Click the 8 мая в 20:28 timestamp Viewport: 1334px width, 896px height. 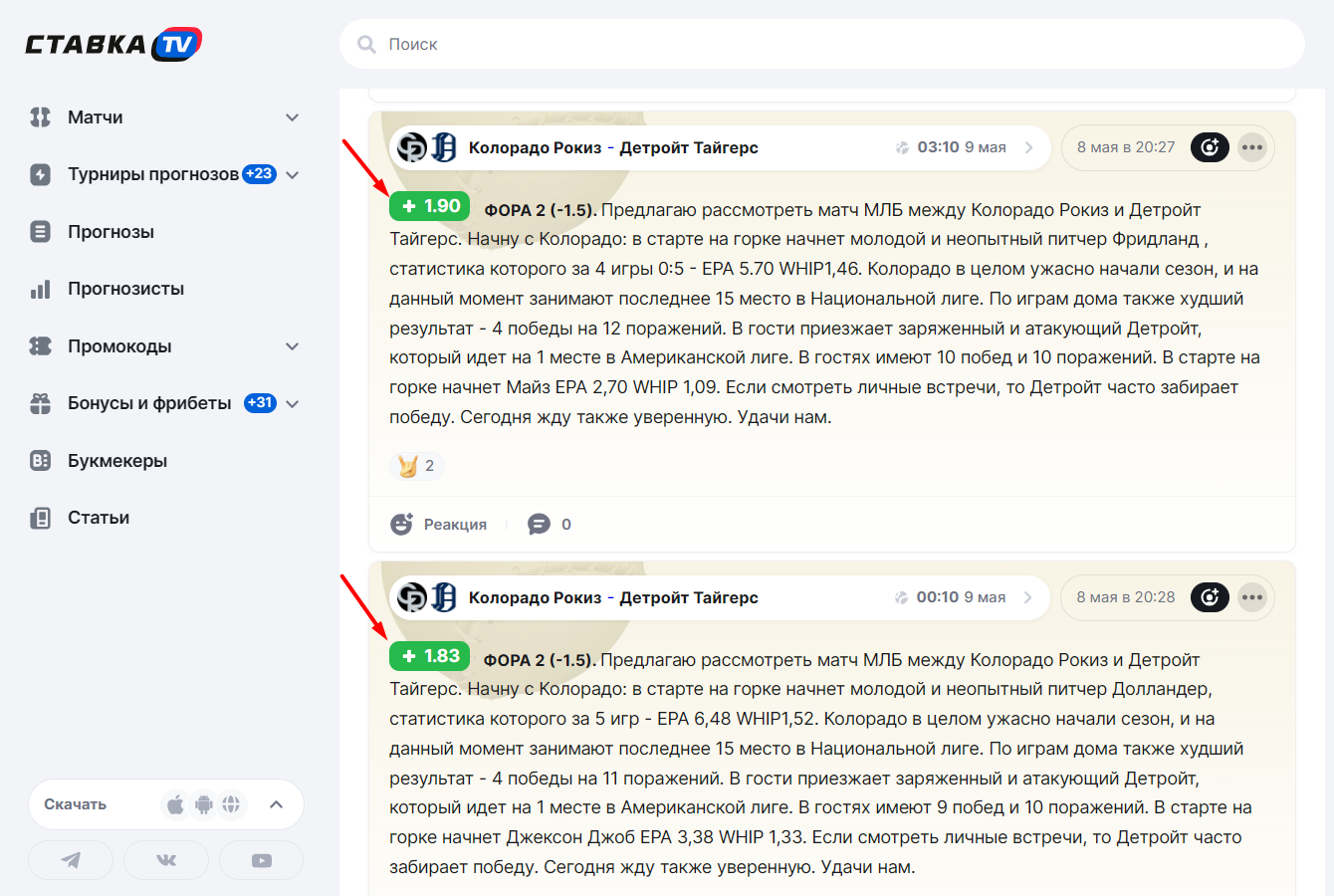[x=1126, y=597]
